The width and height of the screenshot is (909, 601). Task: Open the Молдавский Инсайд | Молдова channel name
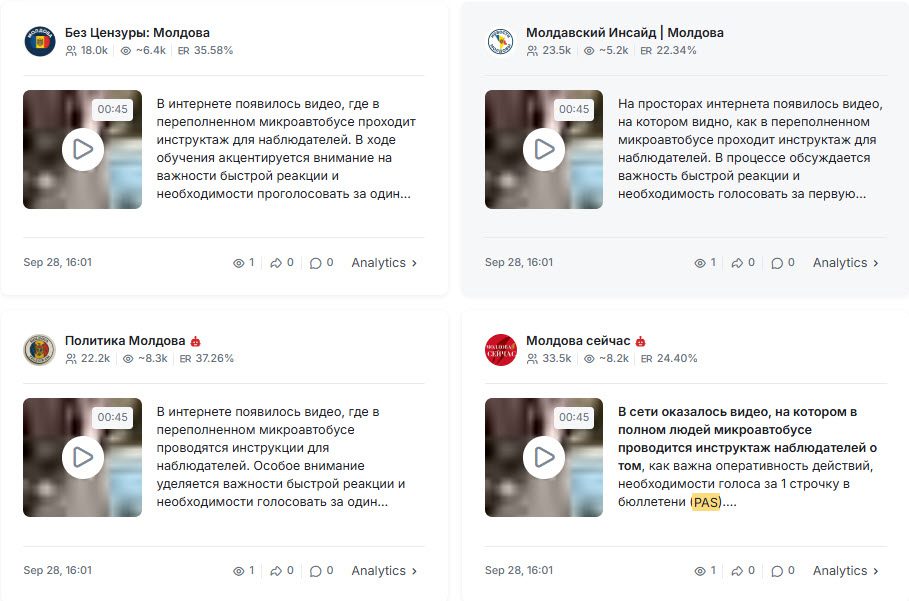point(624,33)
